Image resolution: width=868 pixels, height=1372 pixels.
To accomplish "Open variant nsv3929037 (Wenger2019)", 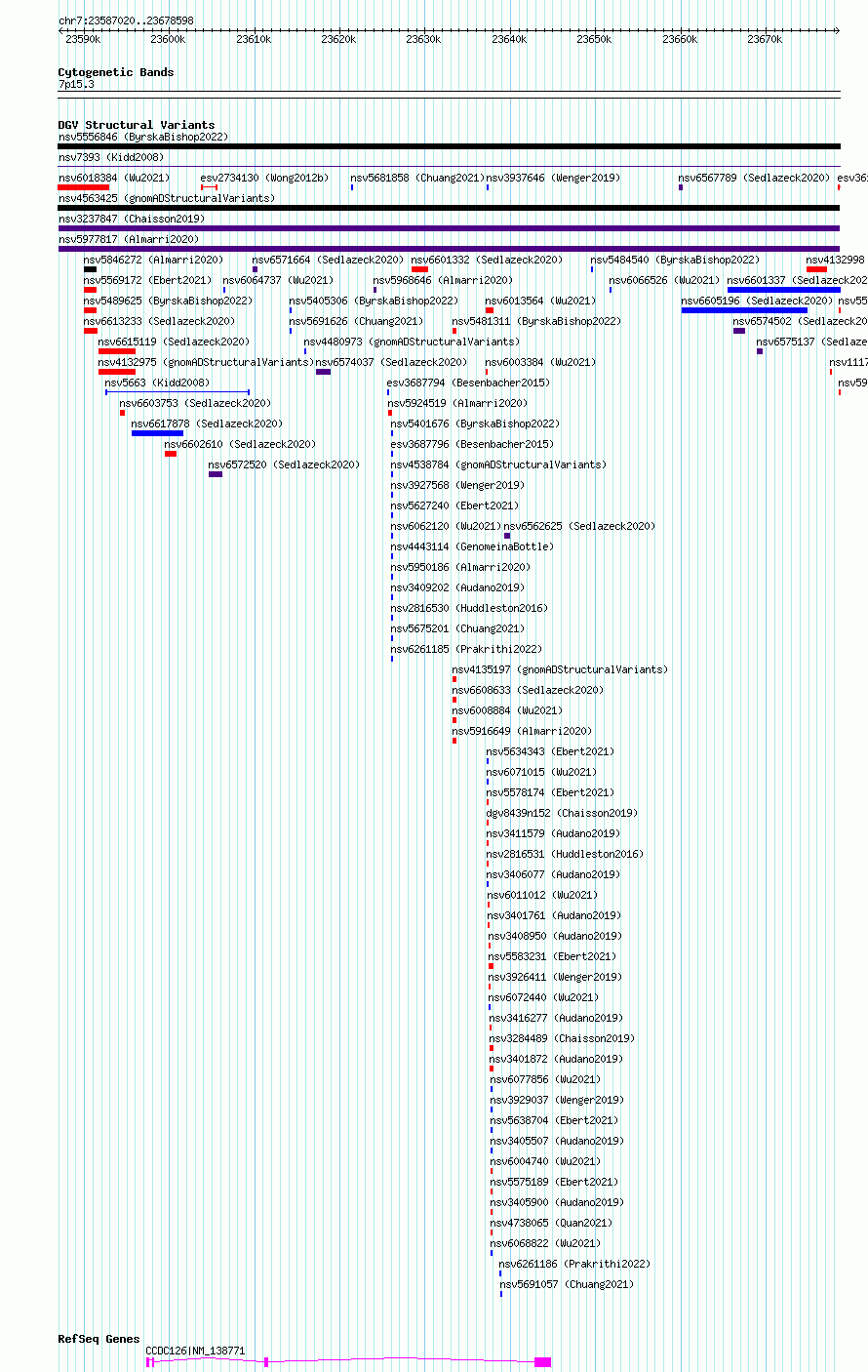I will (556, 1100).
